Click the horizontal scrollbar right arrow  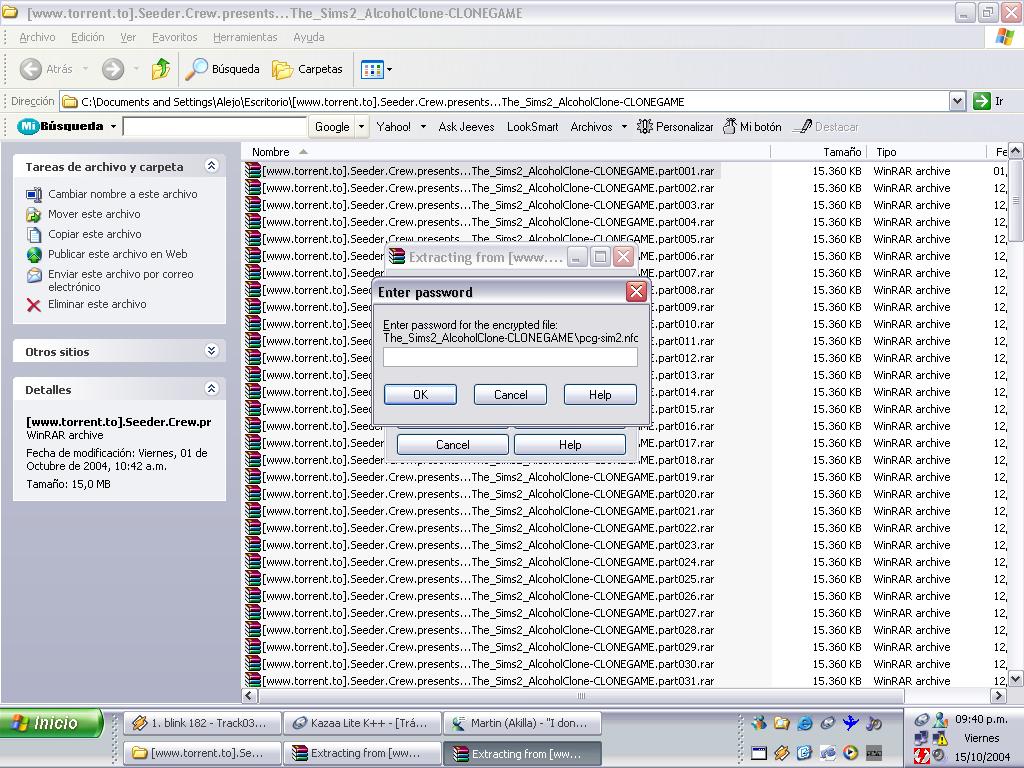[999, 696]
